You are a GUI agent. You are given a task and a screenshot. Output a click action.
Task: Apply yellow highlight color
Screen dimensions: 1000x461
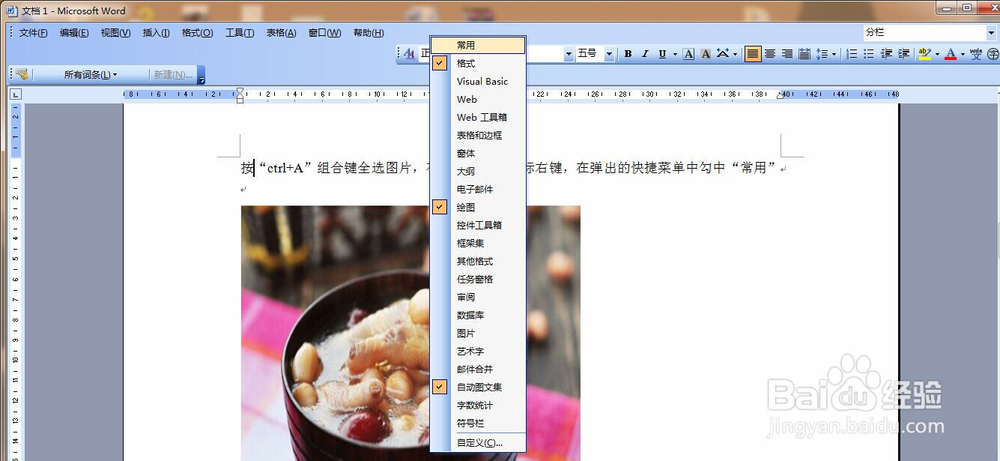[925, 54]
